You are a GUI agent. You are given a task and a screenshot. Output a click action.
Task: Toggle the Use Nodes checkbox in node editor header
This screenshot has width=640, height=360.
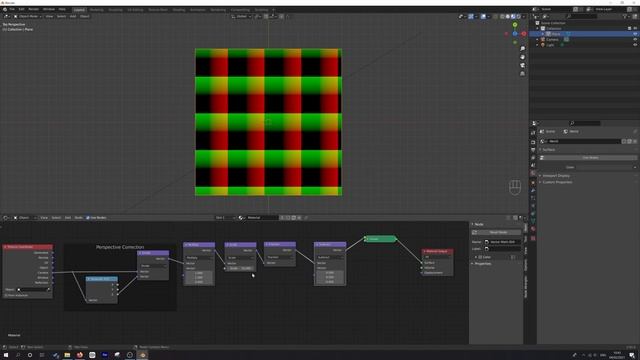pyautogui.click(x=88, y=218)
